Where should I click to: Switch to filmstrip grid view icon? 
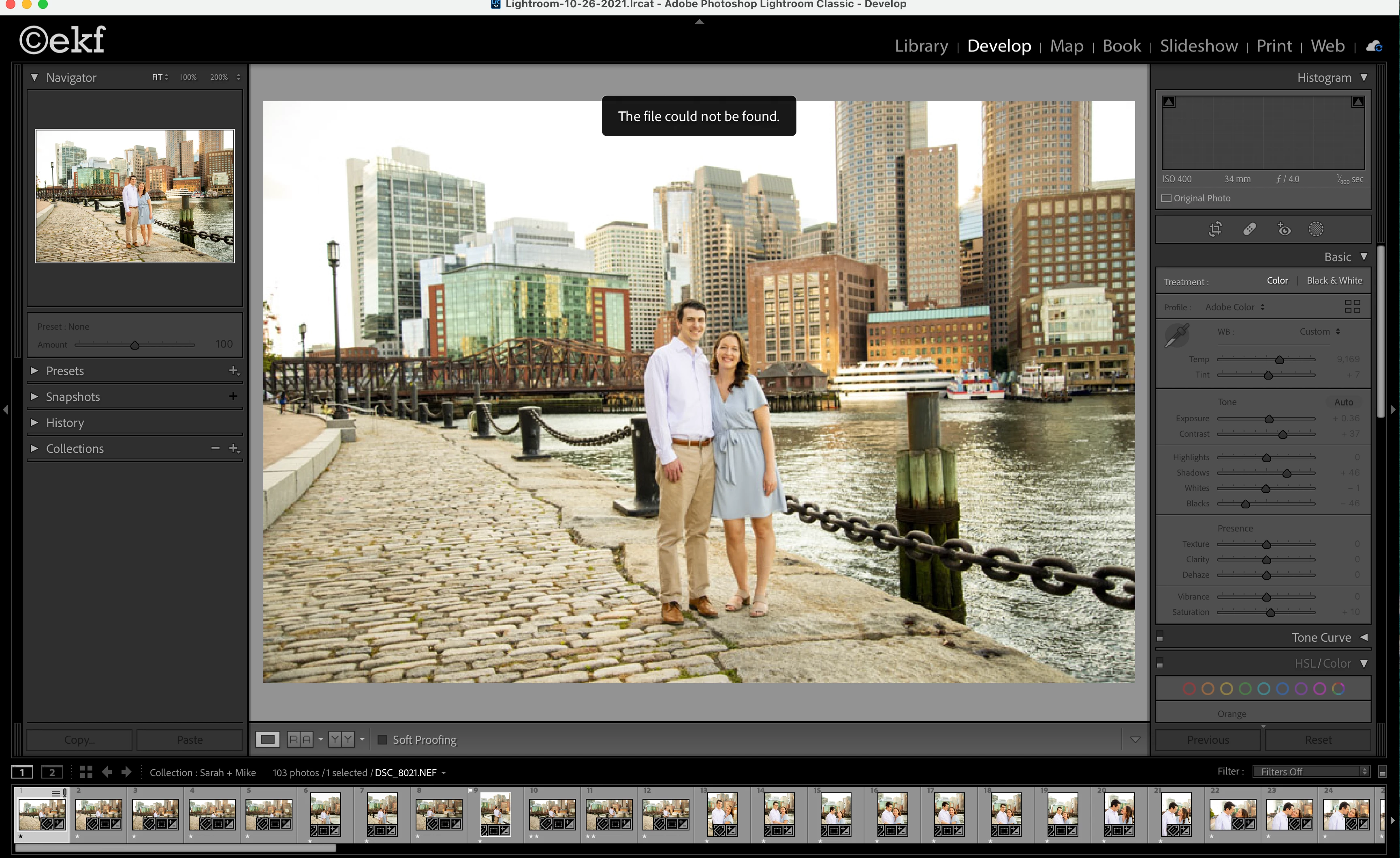(86, 772)
